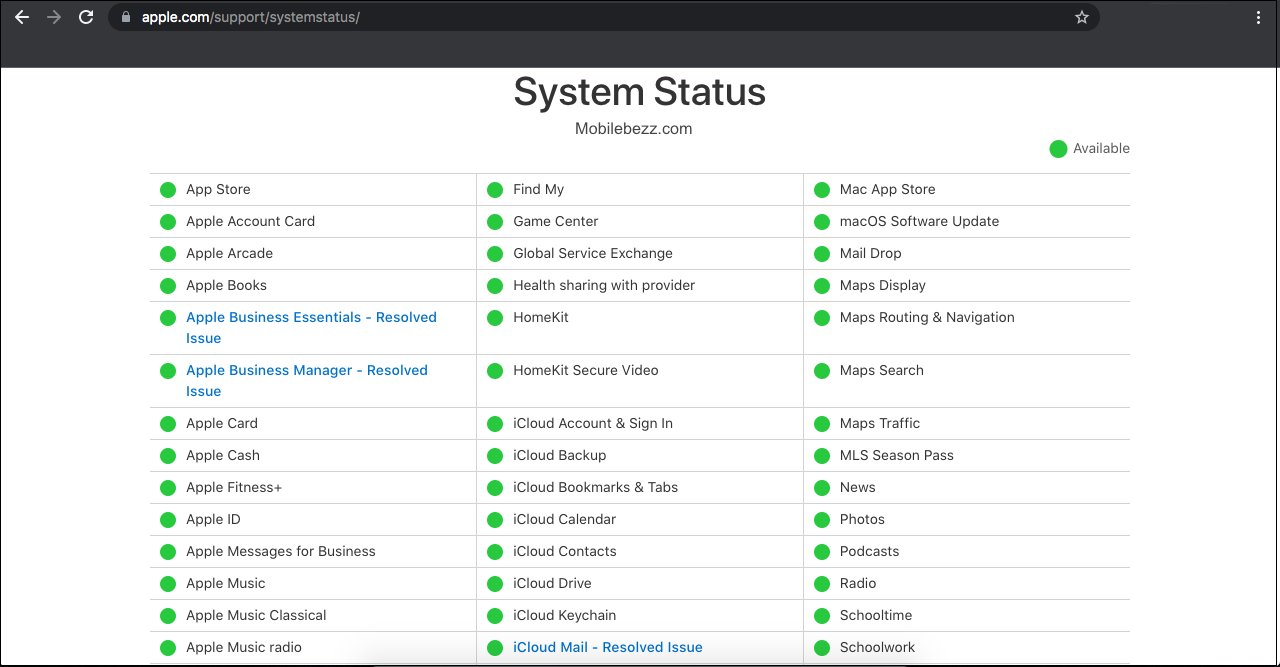The image size is (1280, 667).
Task: Select the Apple Messages for Business entry
Action: coord(281,551)
